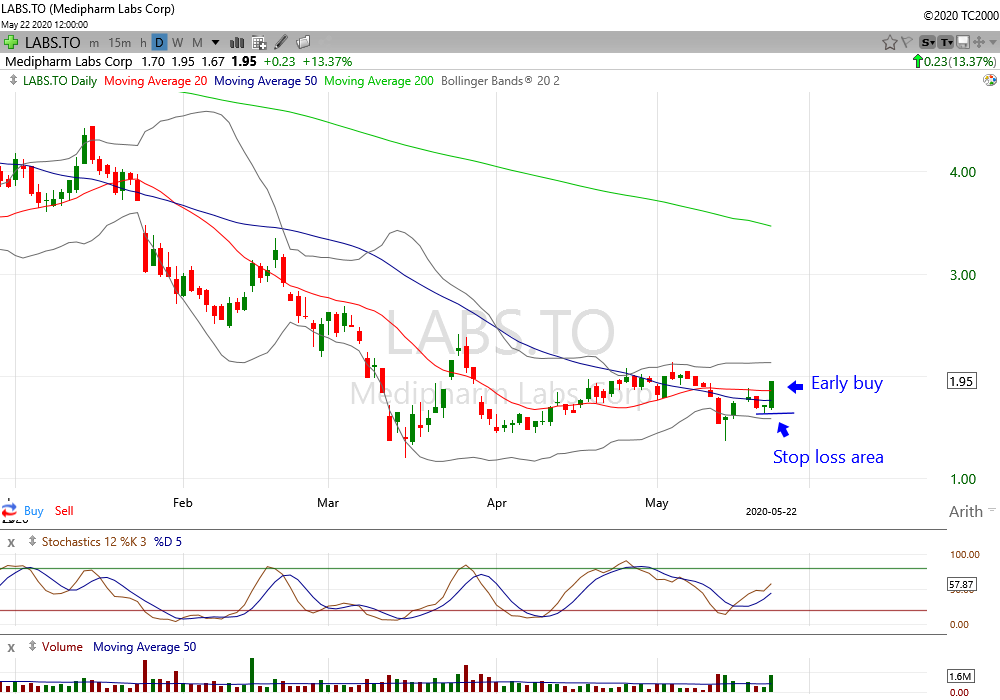Select the pencil drawing tools icon

coord(281,43)
